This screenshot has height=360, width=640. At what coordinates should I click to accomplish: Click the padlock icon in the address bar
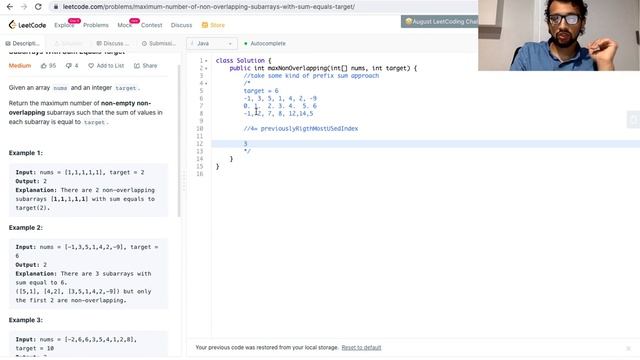tap(56, 7)
